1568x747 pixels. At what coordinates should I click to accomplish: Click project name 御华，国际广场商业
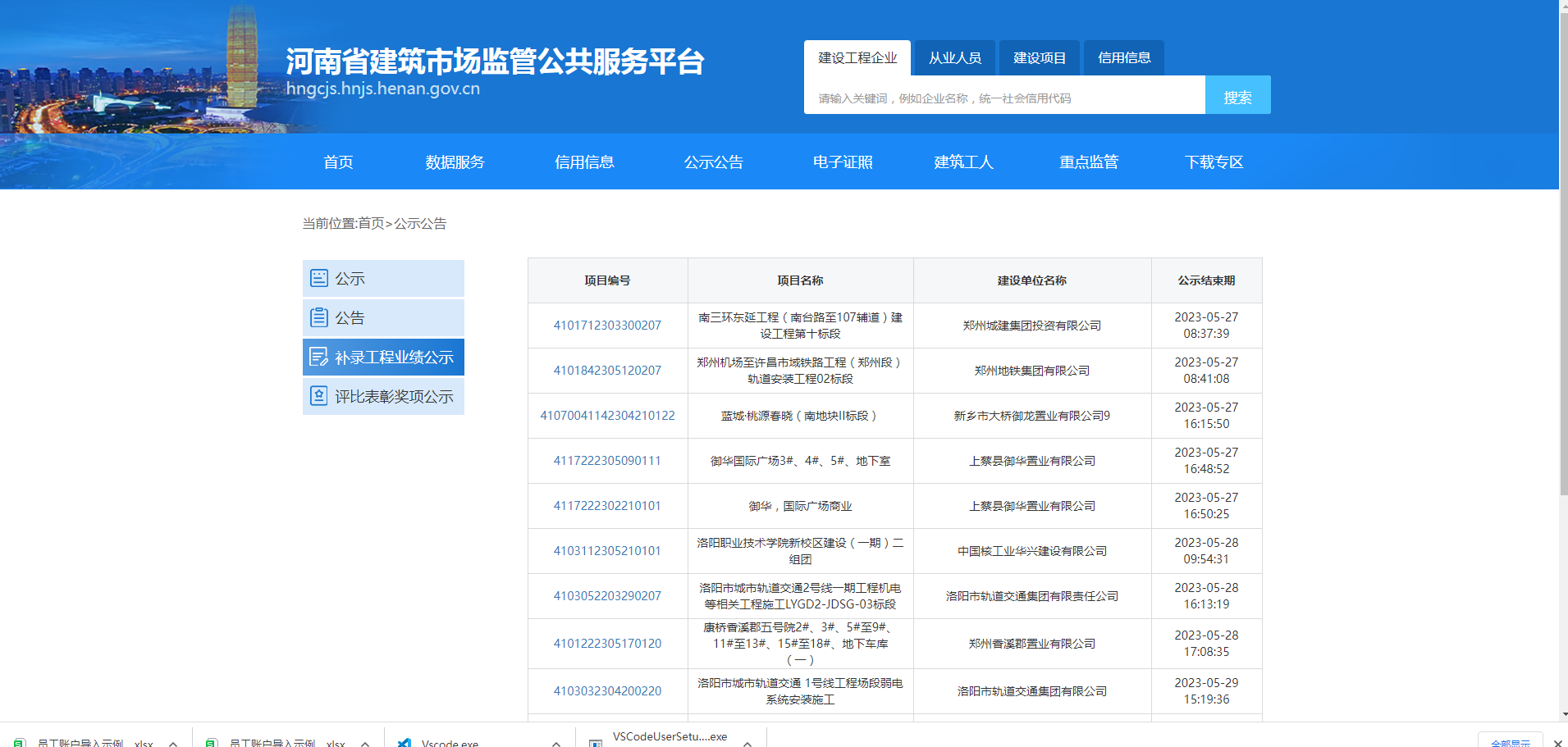tap(800, 506)
